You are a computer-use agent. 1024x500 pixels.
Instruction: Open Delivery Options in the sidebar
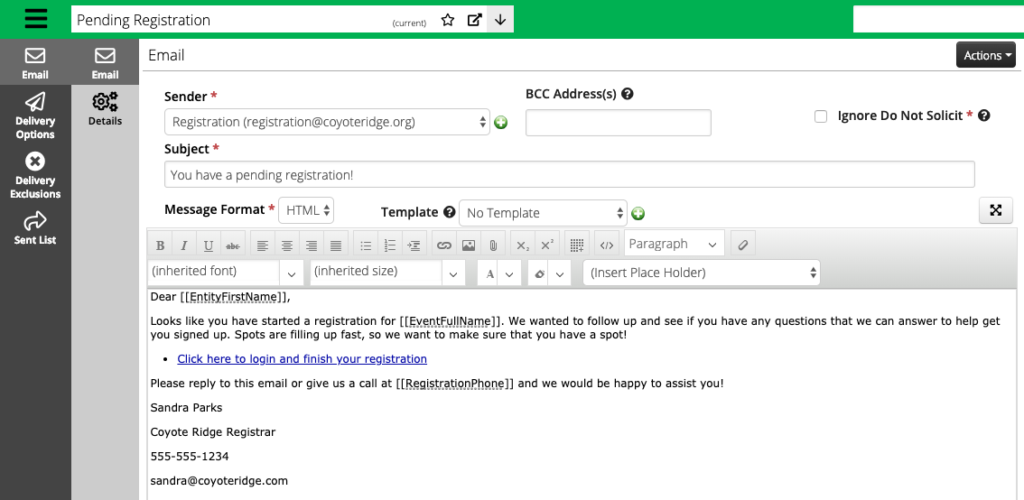(x=35, y=116)
